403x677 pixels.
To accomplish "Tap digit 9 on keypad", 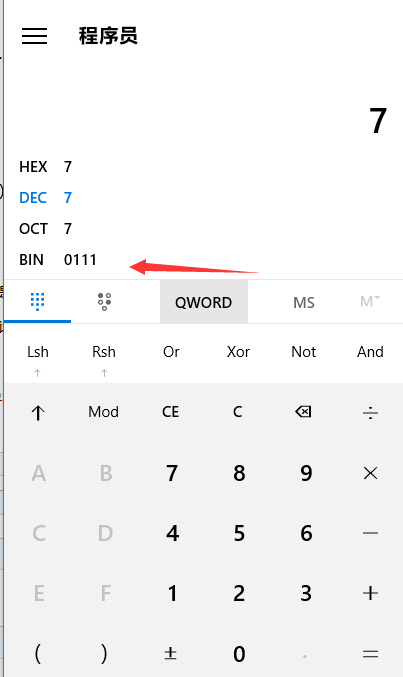I will point(306,473).
